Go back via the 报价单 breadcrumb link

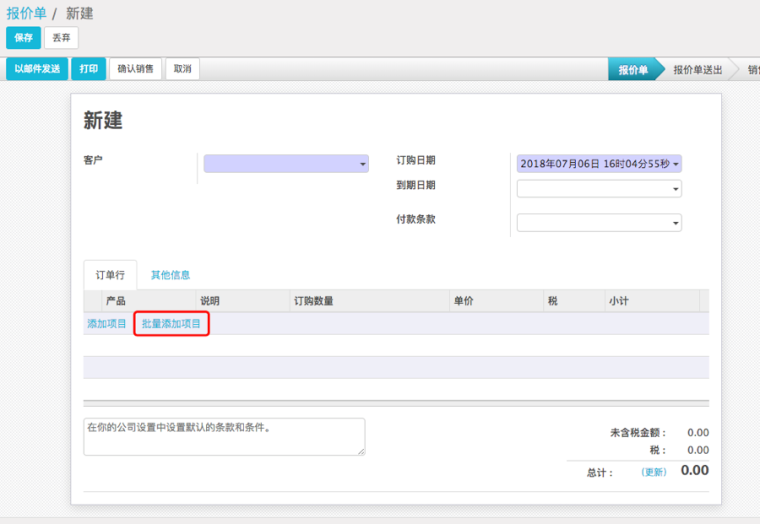(26, 13)
